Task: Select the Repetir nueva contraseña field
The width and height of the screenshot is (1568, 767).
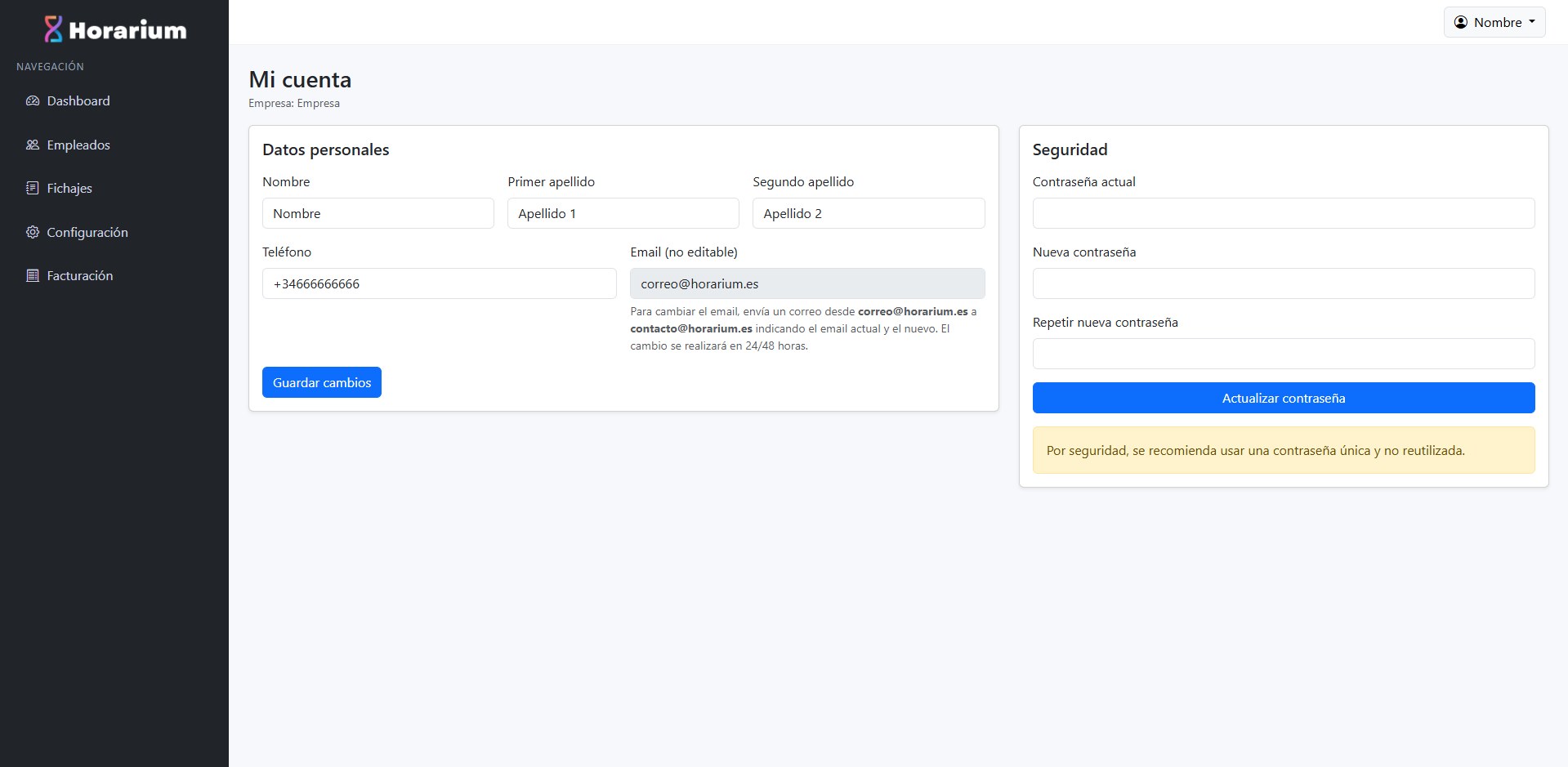Action: pos(1283,354)
